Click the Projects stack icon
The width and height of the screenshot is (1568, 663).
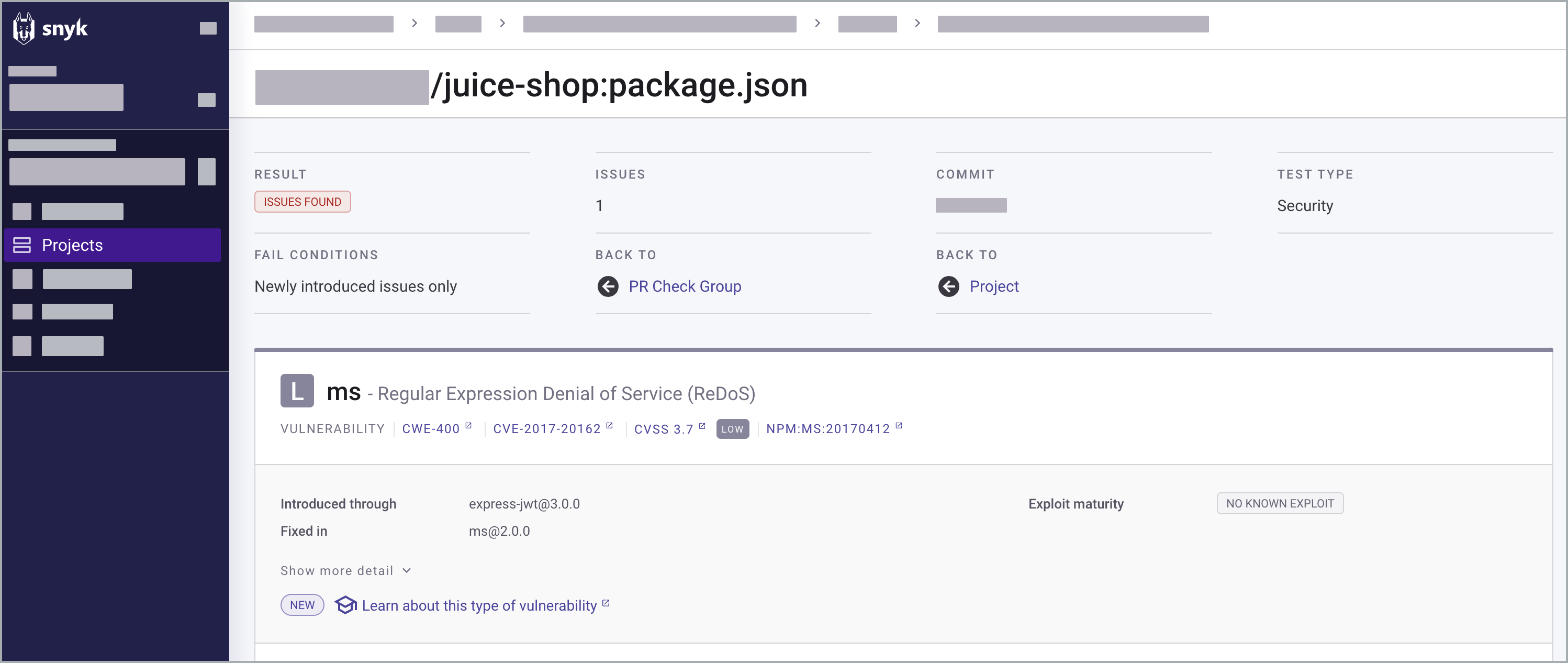coord(22,245)
